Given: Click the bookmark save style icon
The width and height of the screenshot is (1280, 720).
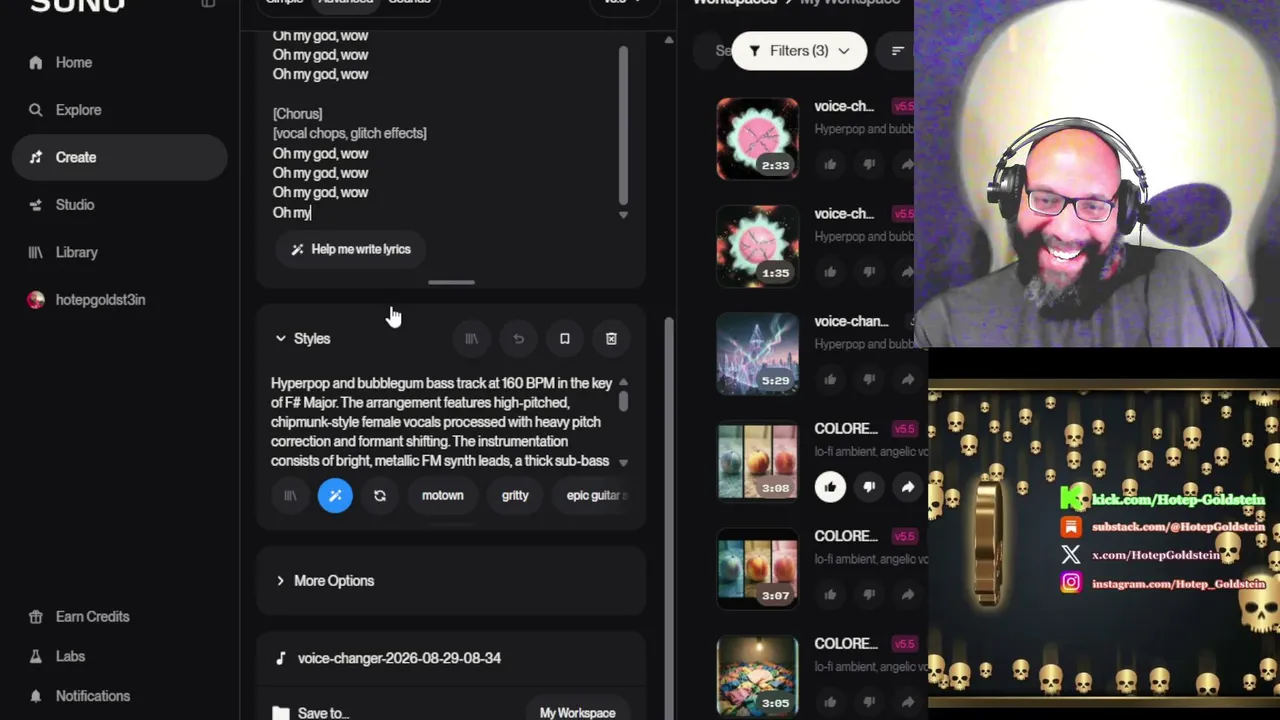Looking at the screenshot, I should [x=564, y=339].
